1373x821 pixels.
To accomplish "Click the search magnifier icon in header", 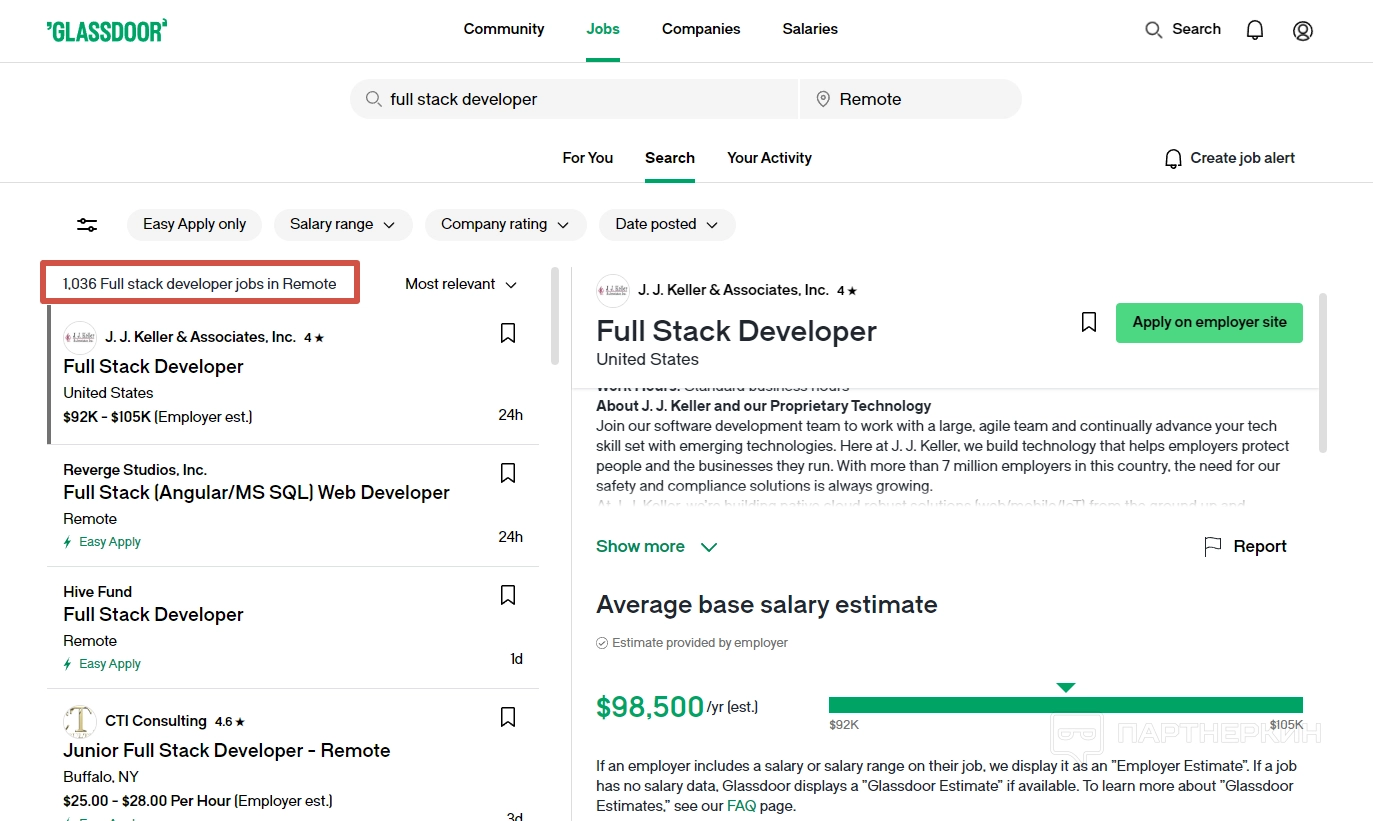I will (1154, 30).
